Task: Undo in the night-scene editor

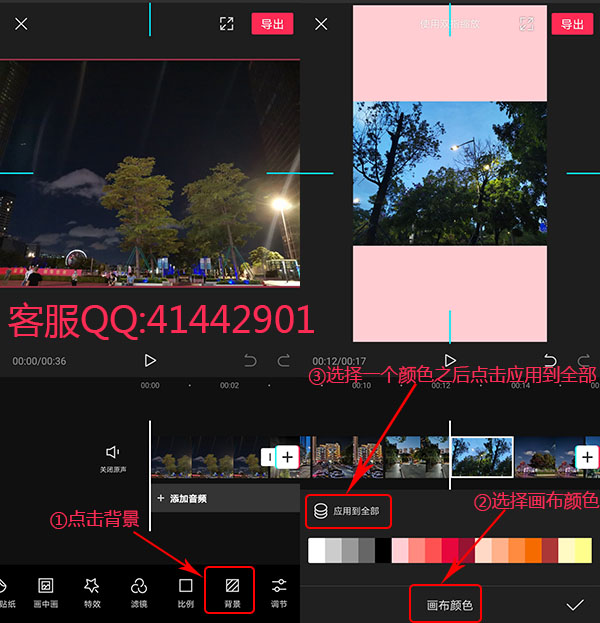Action: point(250,360)
